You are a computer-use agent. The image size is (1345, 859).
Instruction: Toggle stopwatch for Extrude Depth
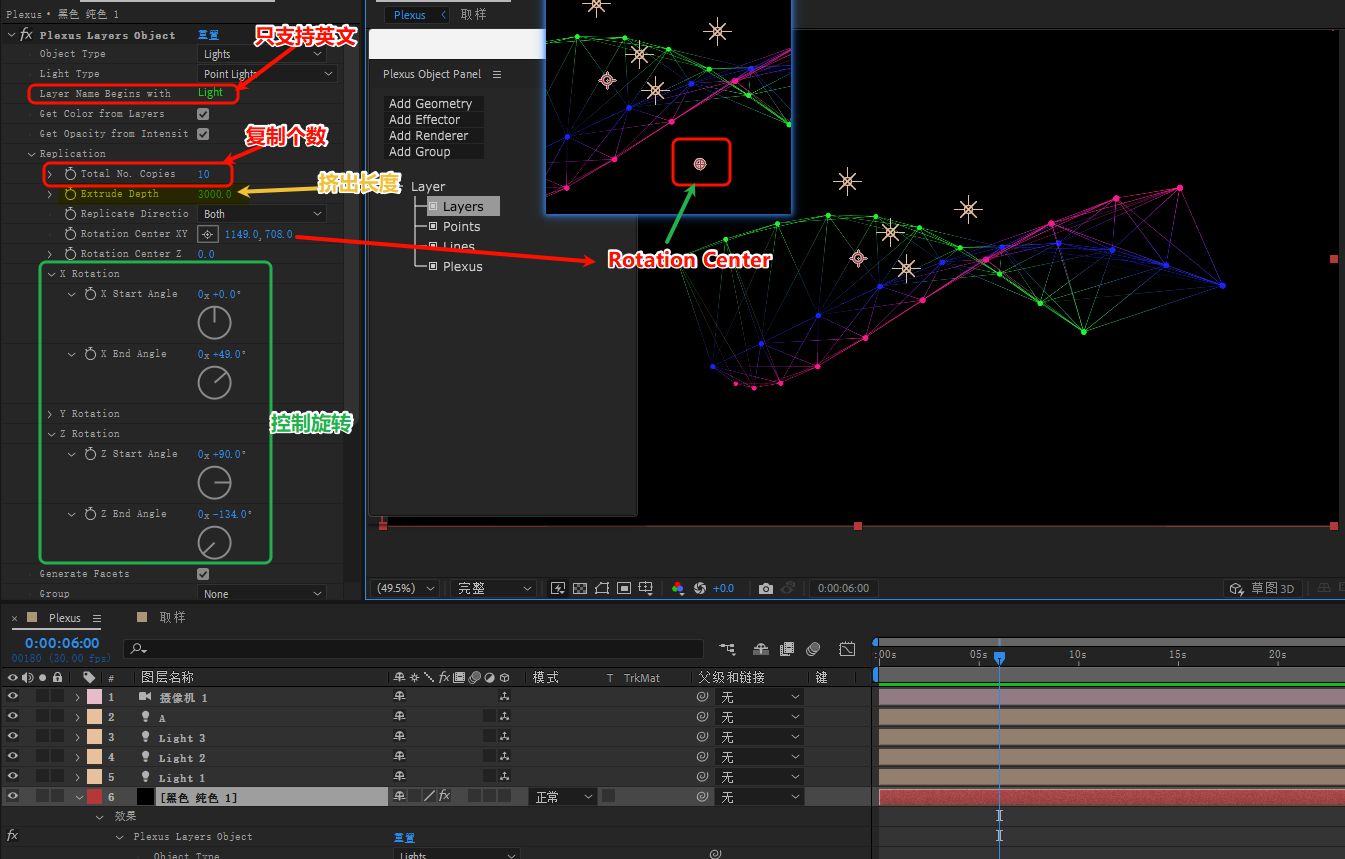pos(70,194)
